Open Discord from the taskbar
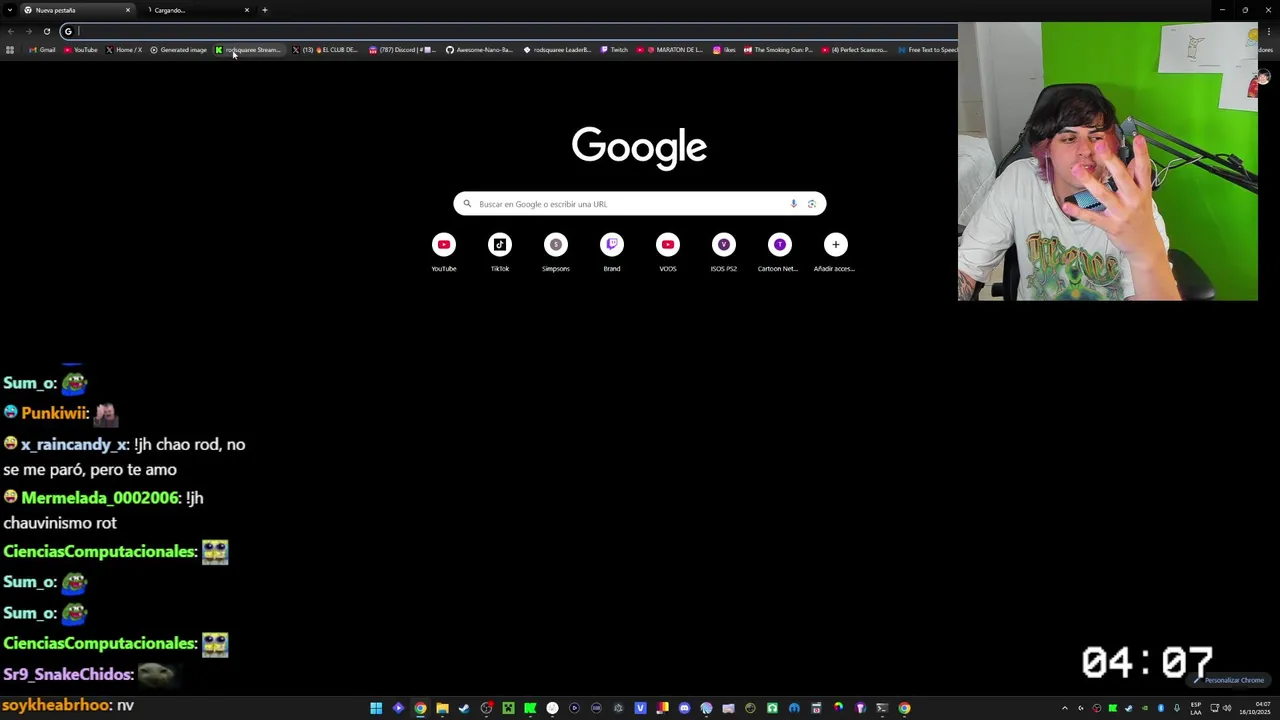Image resolution: width=1280 pixels, height=720 pixels. coord(684,708)
